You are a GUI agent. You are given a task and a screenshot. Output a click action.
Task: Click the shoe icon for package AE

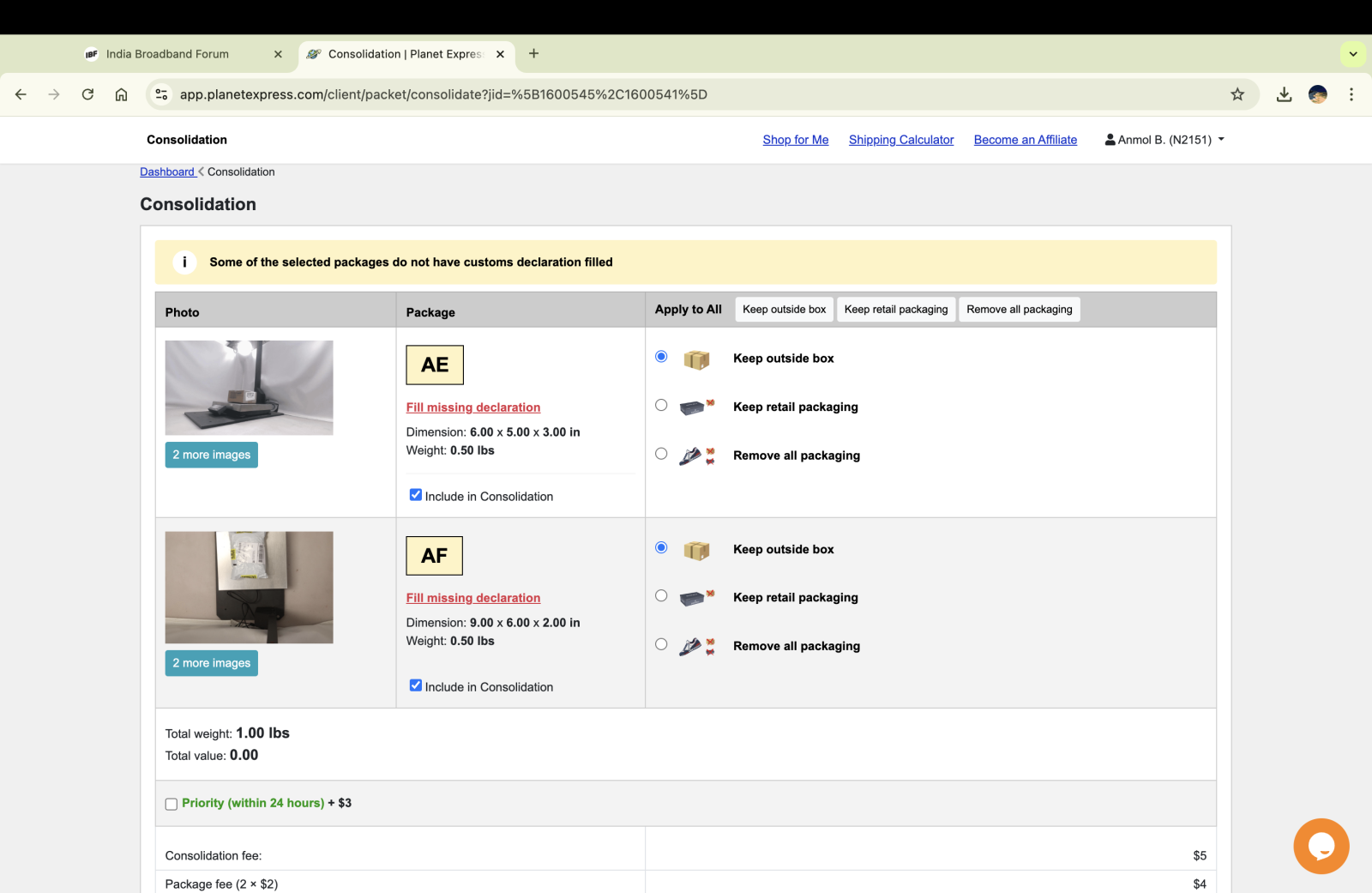[696, 456]
